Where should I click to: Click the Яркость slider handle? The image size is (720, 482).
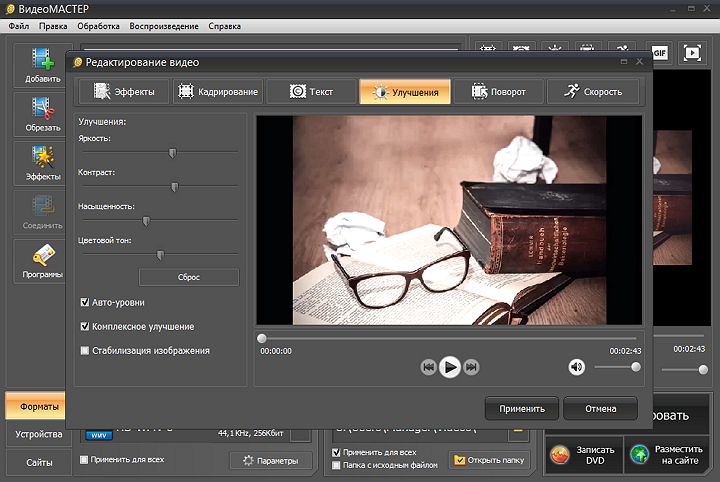tap(172, 153)
